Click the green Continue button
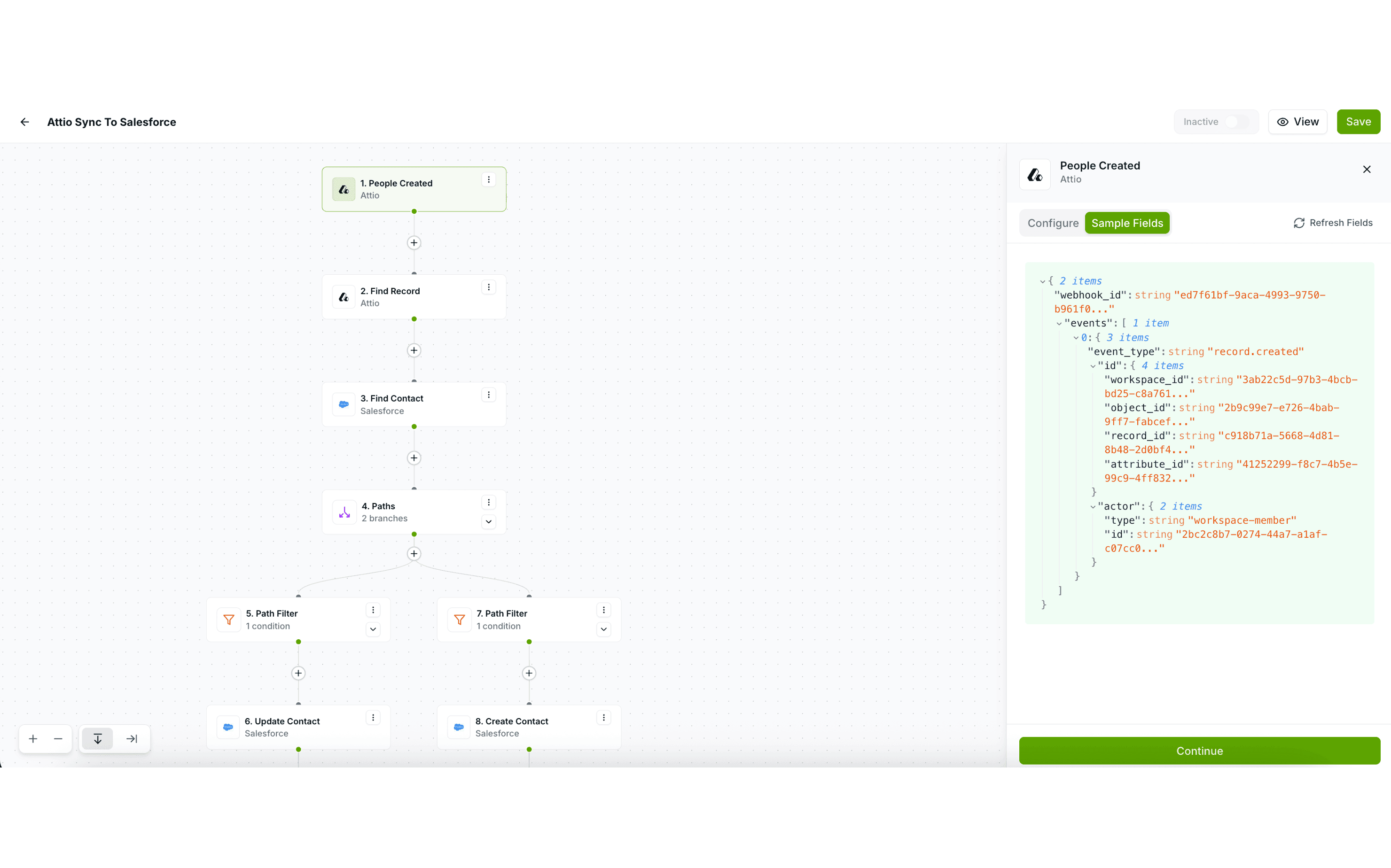Screen dimensions: 1391x868 click(x=1199, y=750)
